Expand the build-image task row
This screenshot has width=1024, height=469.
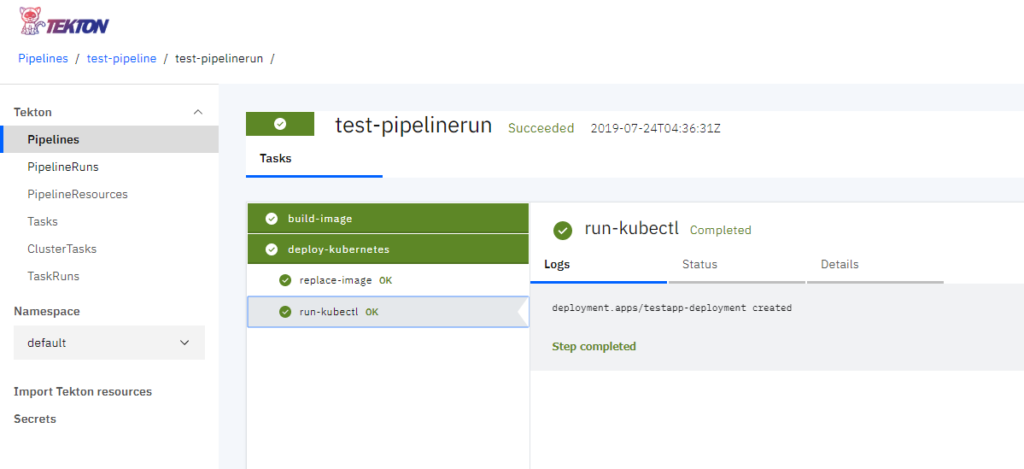[x=388, y=218]
